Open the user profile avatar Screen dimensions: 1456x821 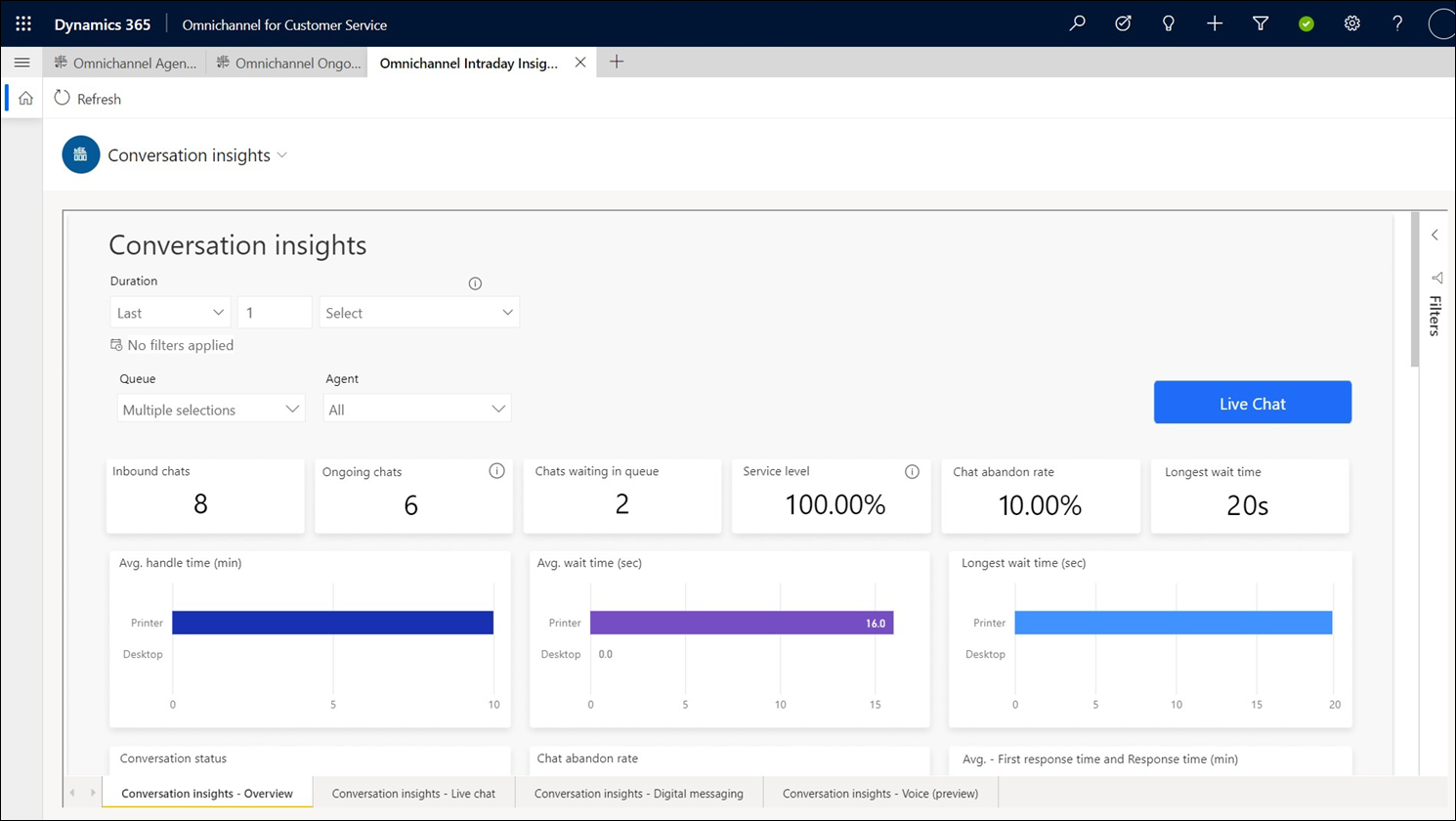[x=1442, y=23]
